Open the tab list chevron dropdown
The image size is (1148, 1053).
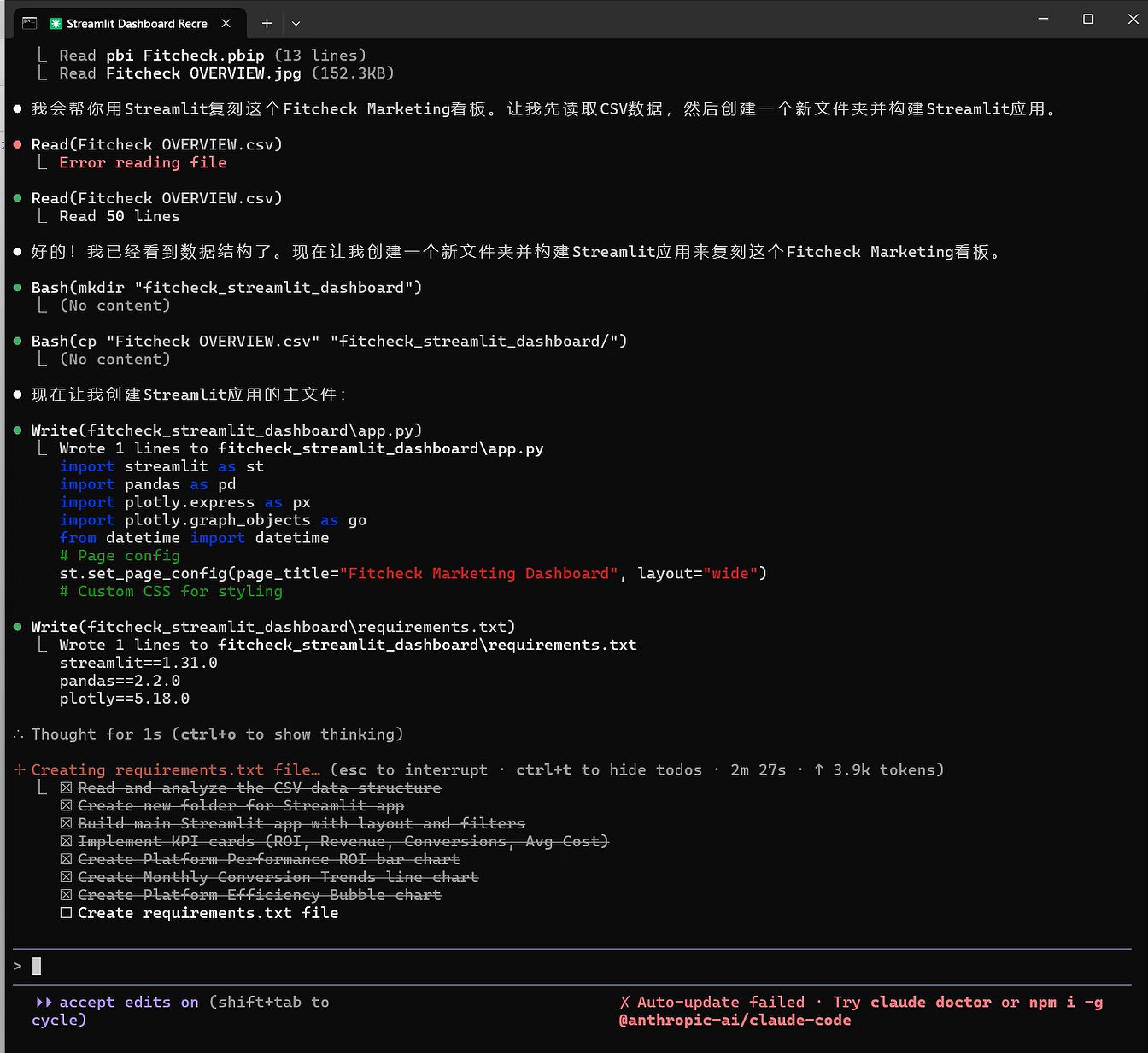(x=296, y=23)
